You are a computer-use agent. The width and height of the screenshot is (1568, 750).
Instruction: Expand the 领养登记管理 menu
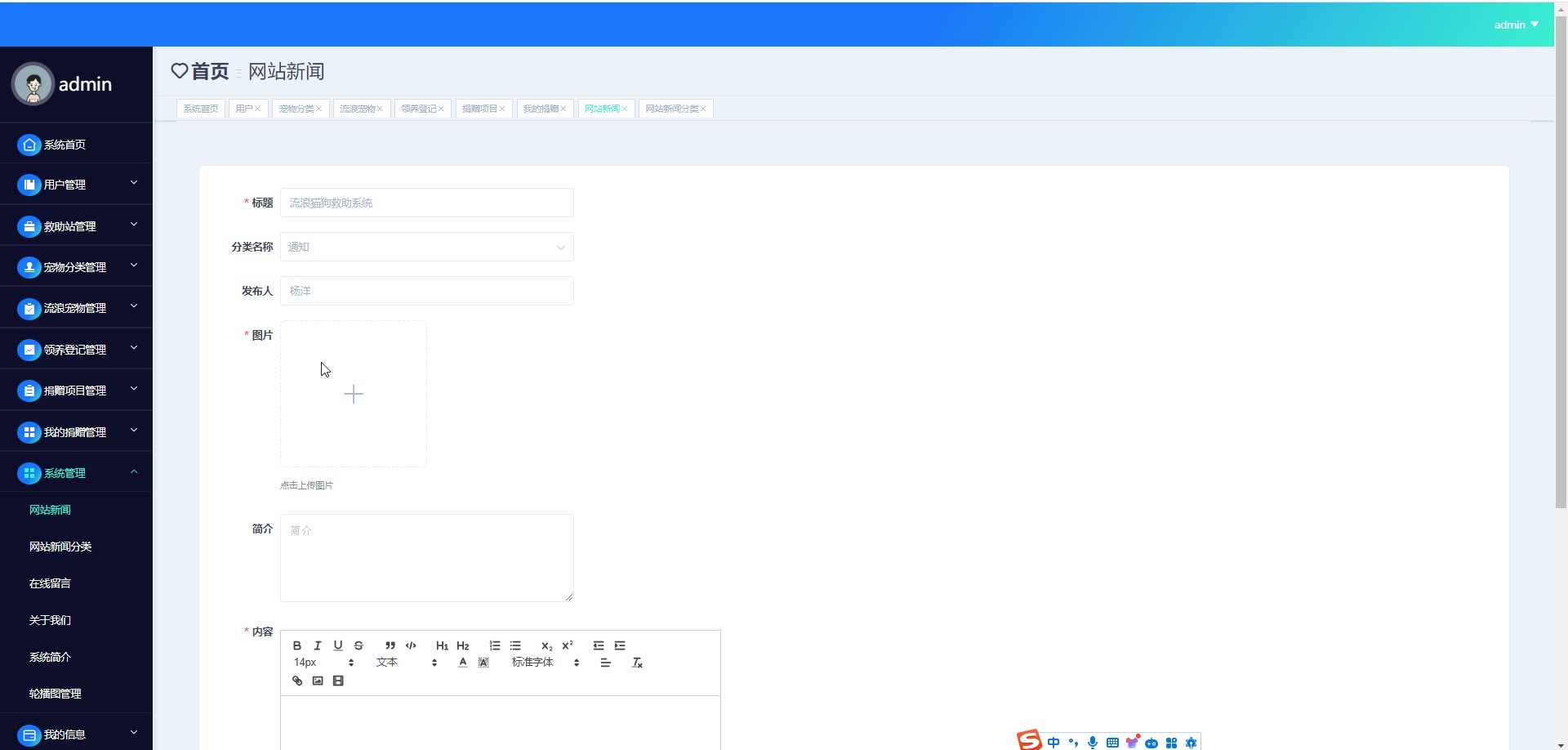[76, 350]
